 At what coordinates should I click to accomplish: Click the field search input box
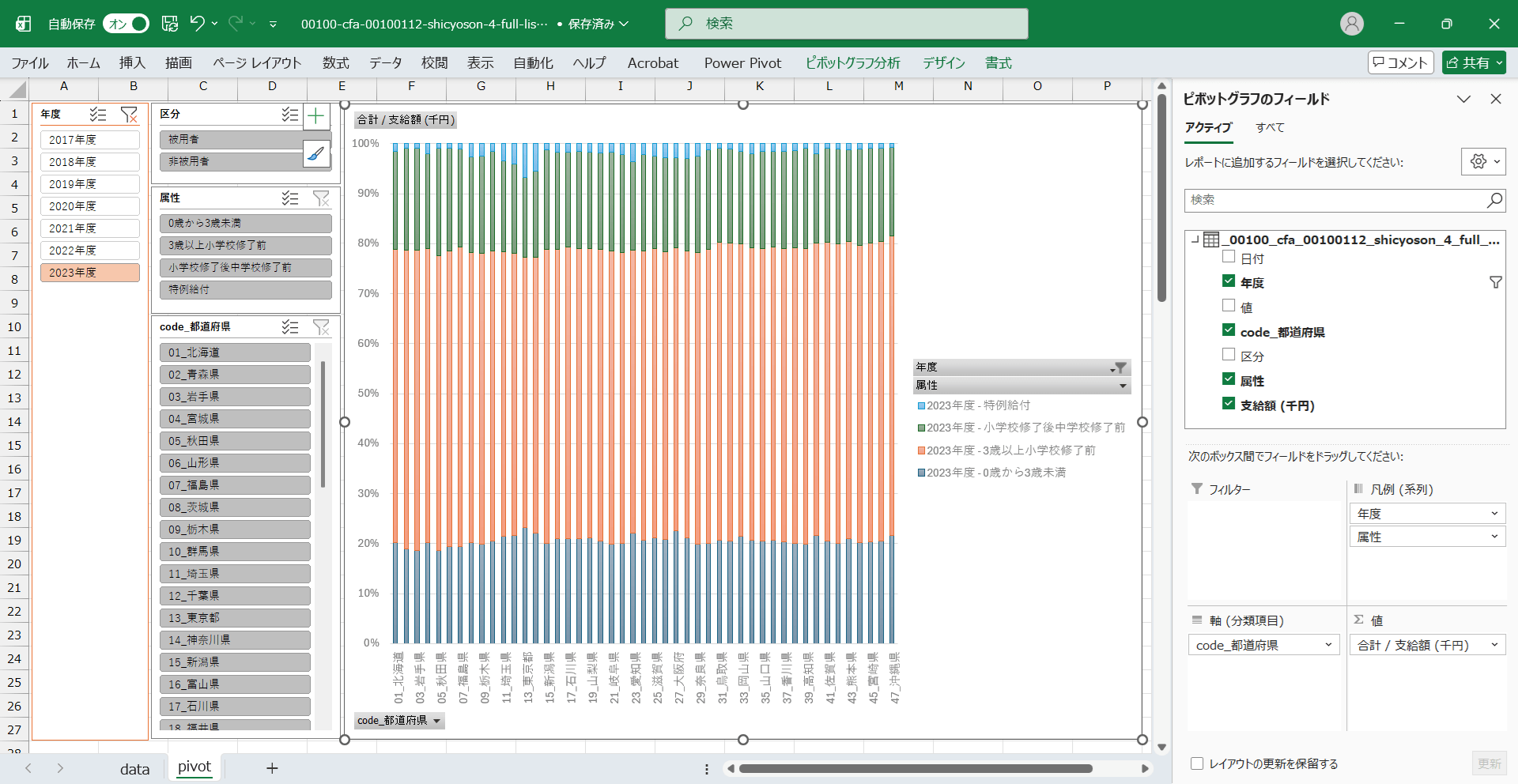coord(1336,201)
